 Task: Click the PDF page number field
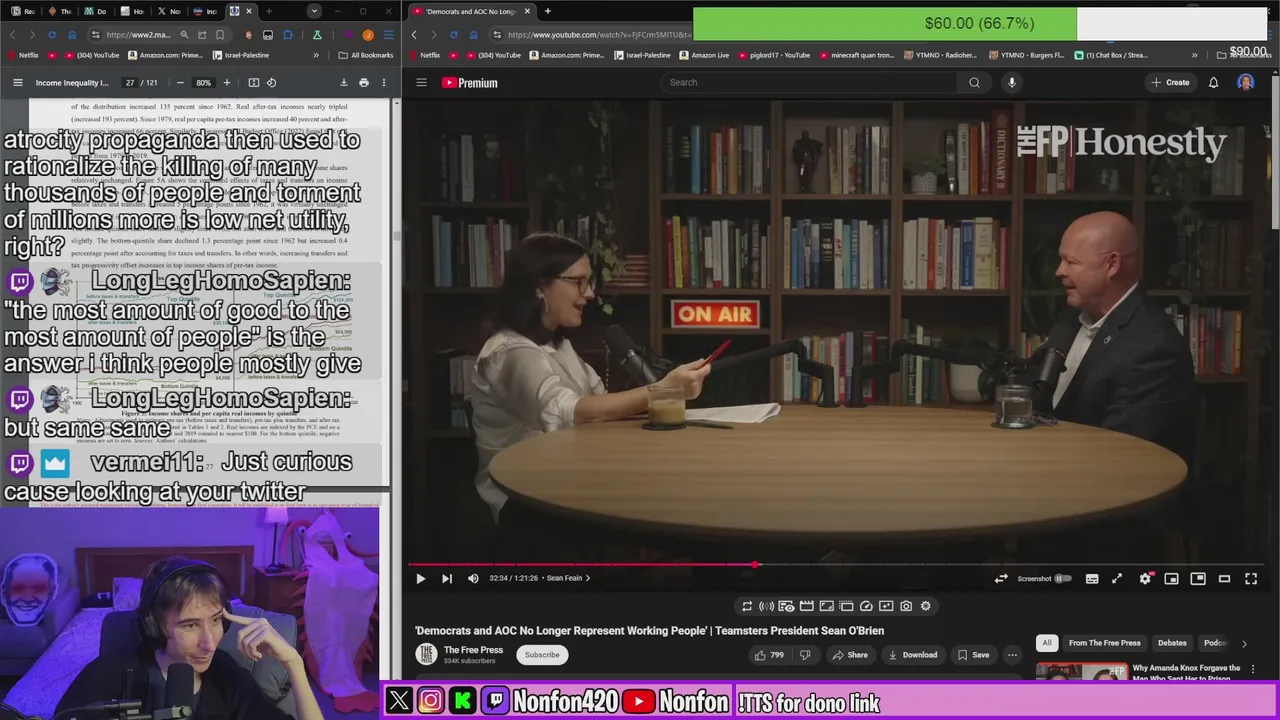130,83
